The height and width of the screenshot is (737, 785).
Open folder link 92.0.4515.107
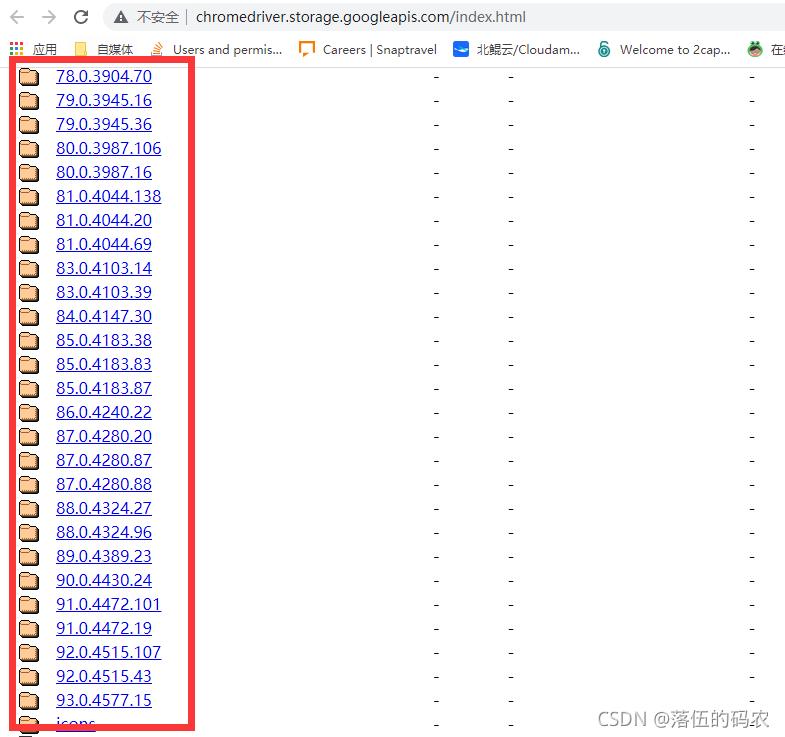click(109, 653)
